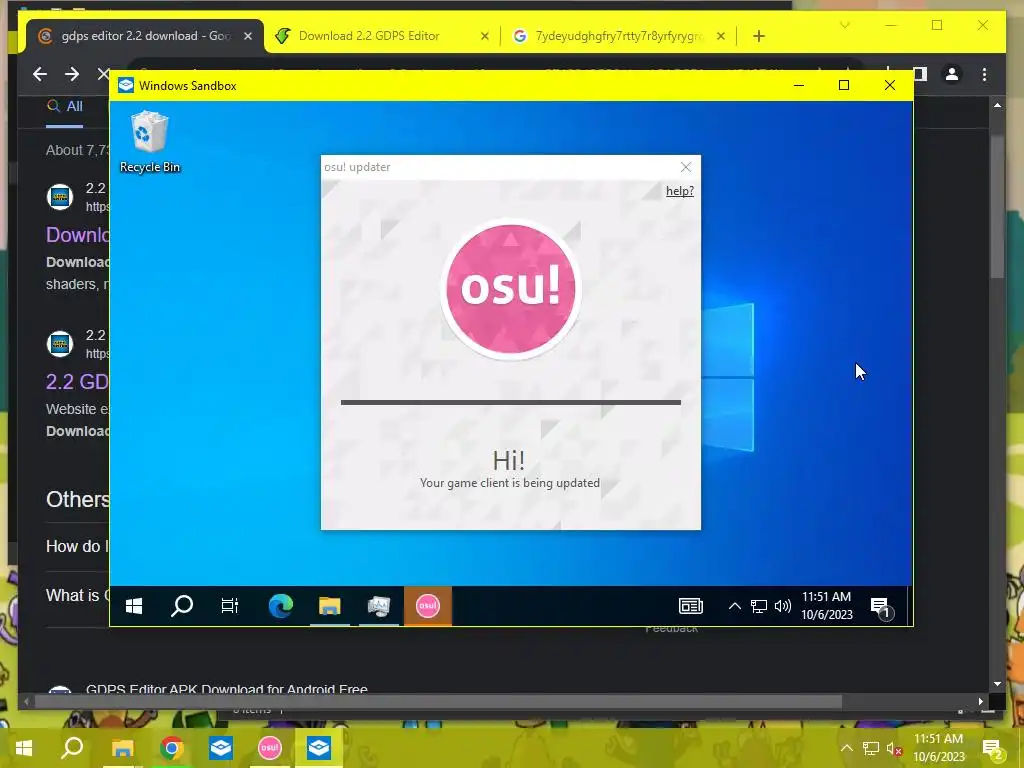The height and width of the screenshot is (768, 1024).
Task: Show hidden icons in host tray
Action: [x=846, y=748]
